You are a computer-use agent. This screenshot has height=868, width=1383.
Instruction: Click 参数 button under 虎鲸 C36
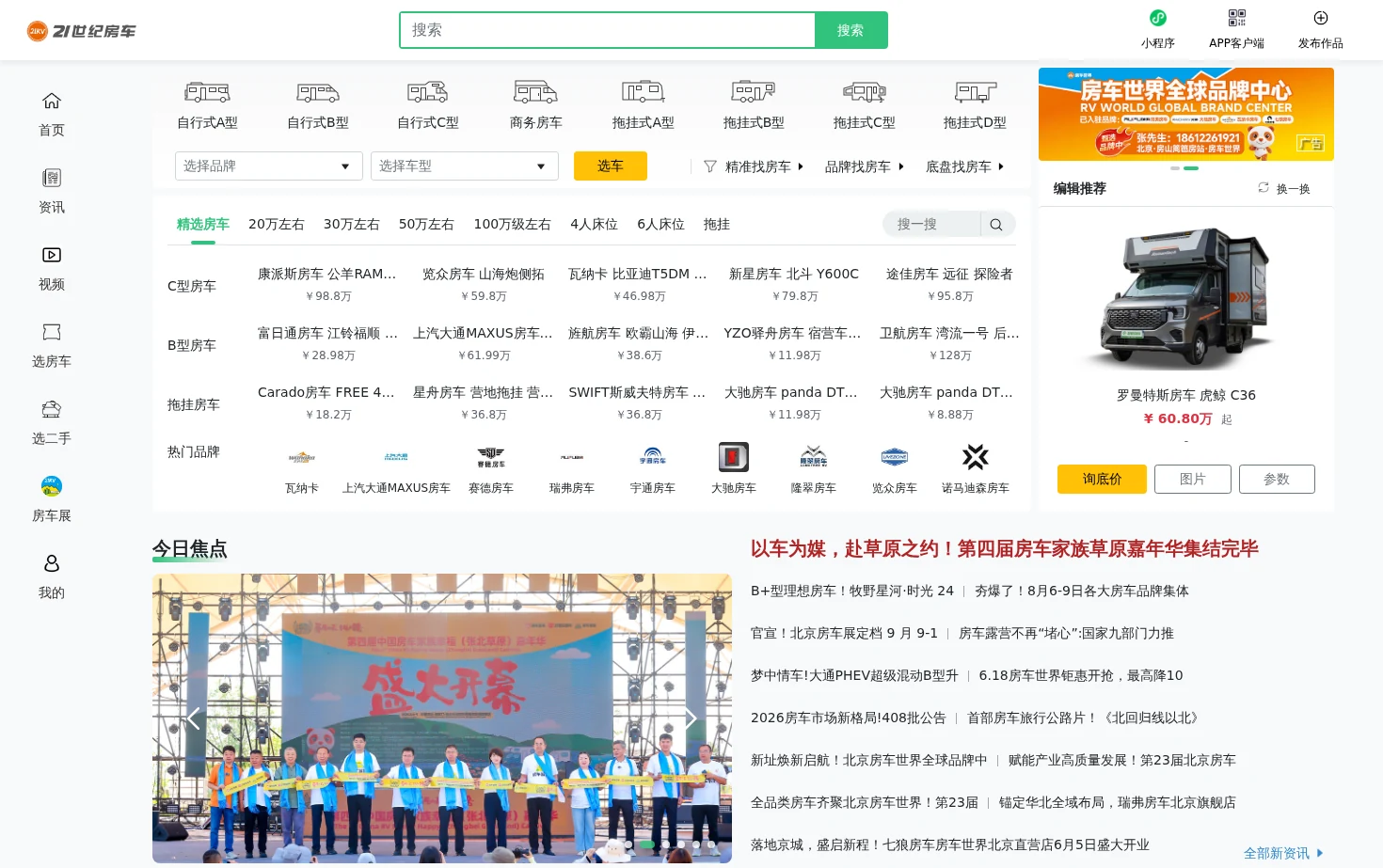coord(1277,479)
